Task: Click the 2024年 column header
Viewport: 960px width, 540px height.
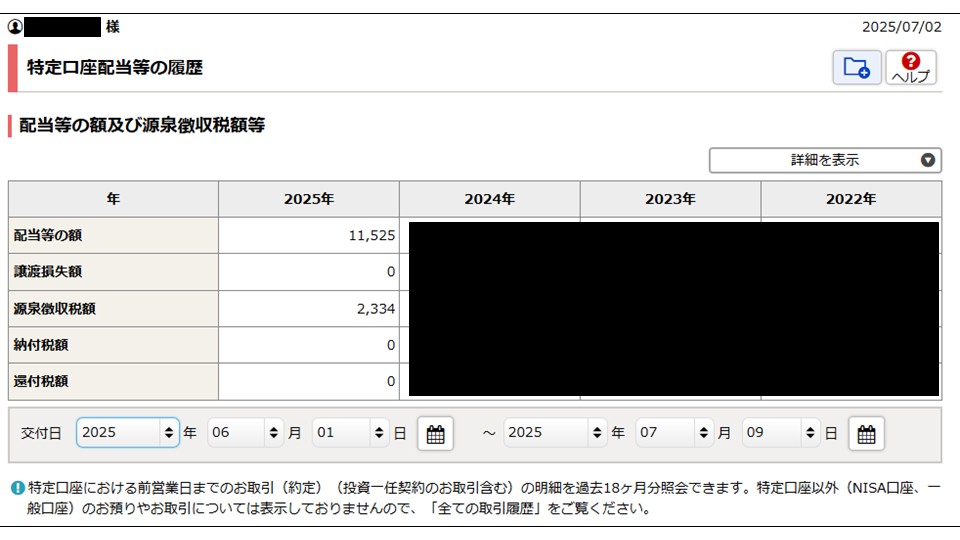Action: tap(489, 199)
